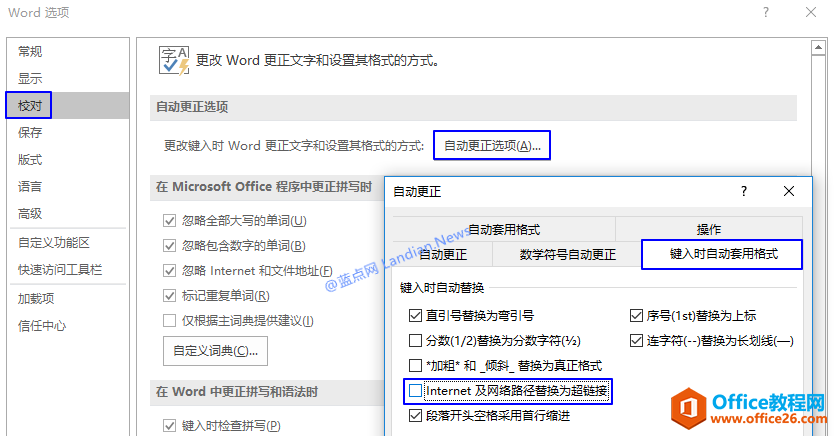
Task: Click the 自动更正选项(A)... button
Action: [492, 145]
